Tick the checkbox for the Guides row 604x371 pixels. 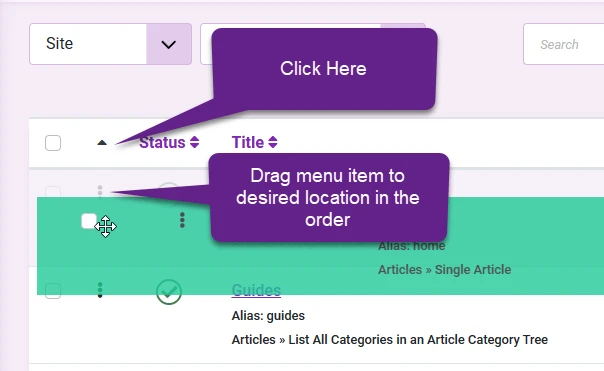pos(53,291)
